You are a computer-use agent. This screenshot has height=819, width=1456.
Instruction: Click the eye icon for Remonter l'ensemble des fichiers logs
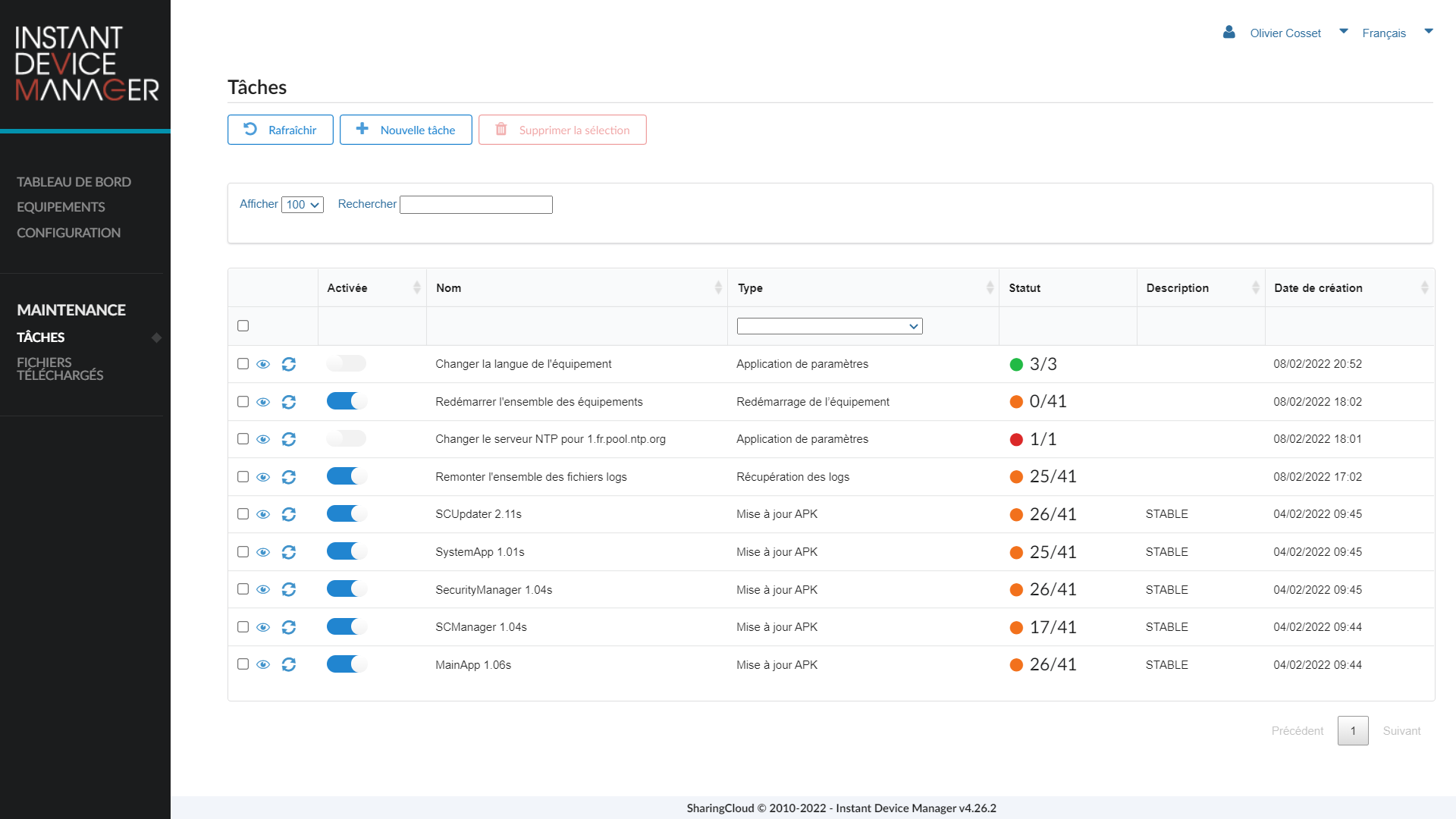point(263,477)
